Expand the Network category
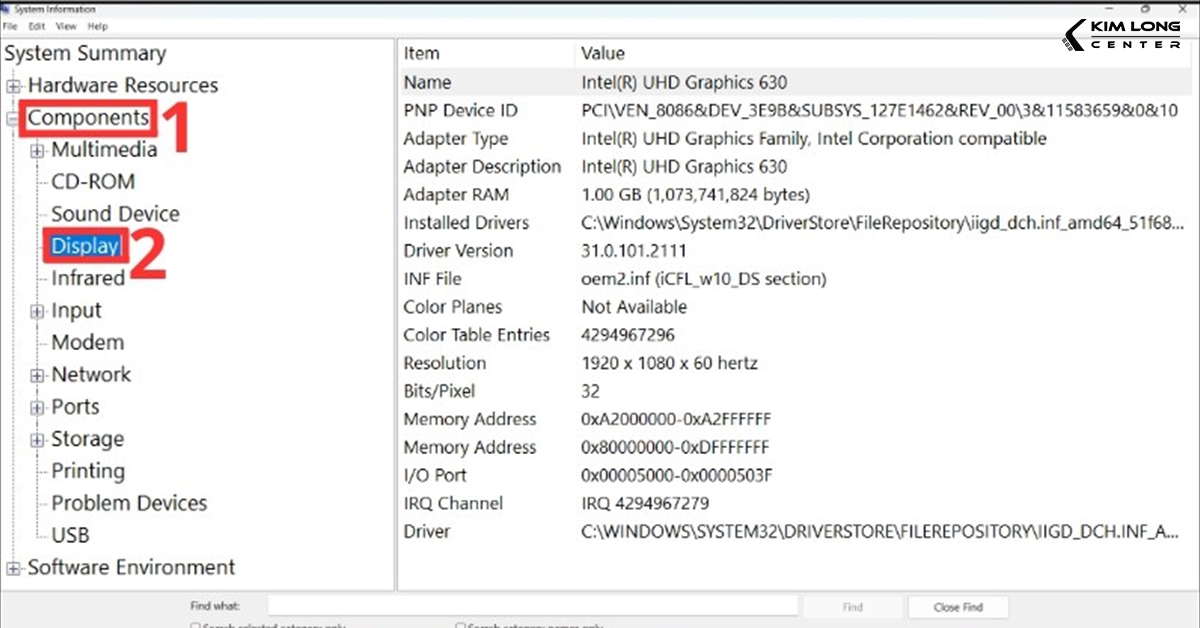The height and width of the screenshot is (628, 1200). click(x=39, y=374)
